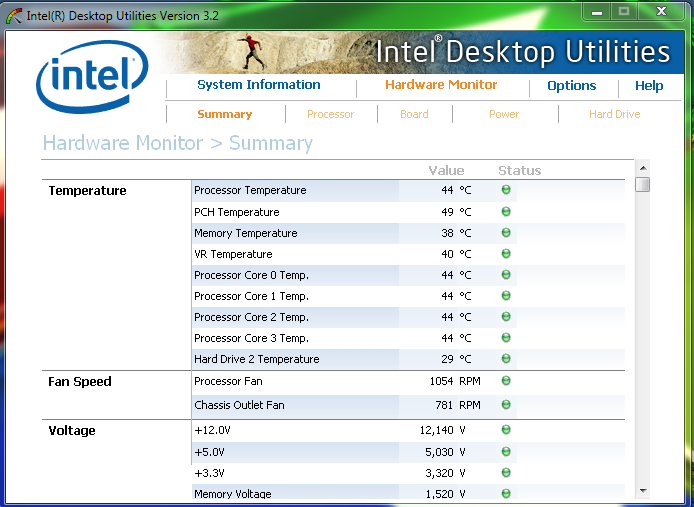Click the Fan Speed section heading
The image size is (694, 507).
pos(80,382)
